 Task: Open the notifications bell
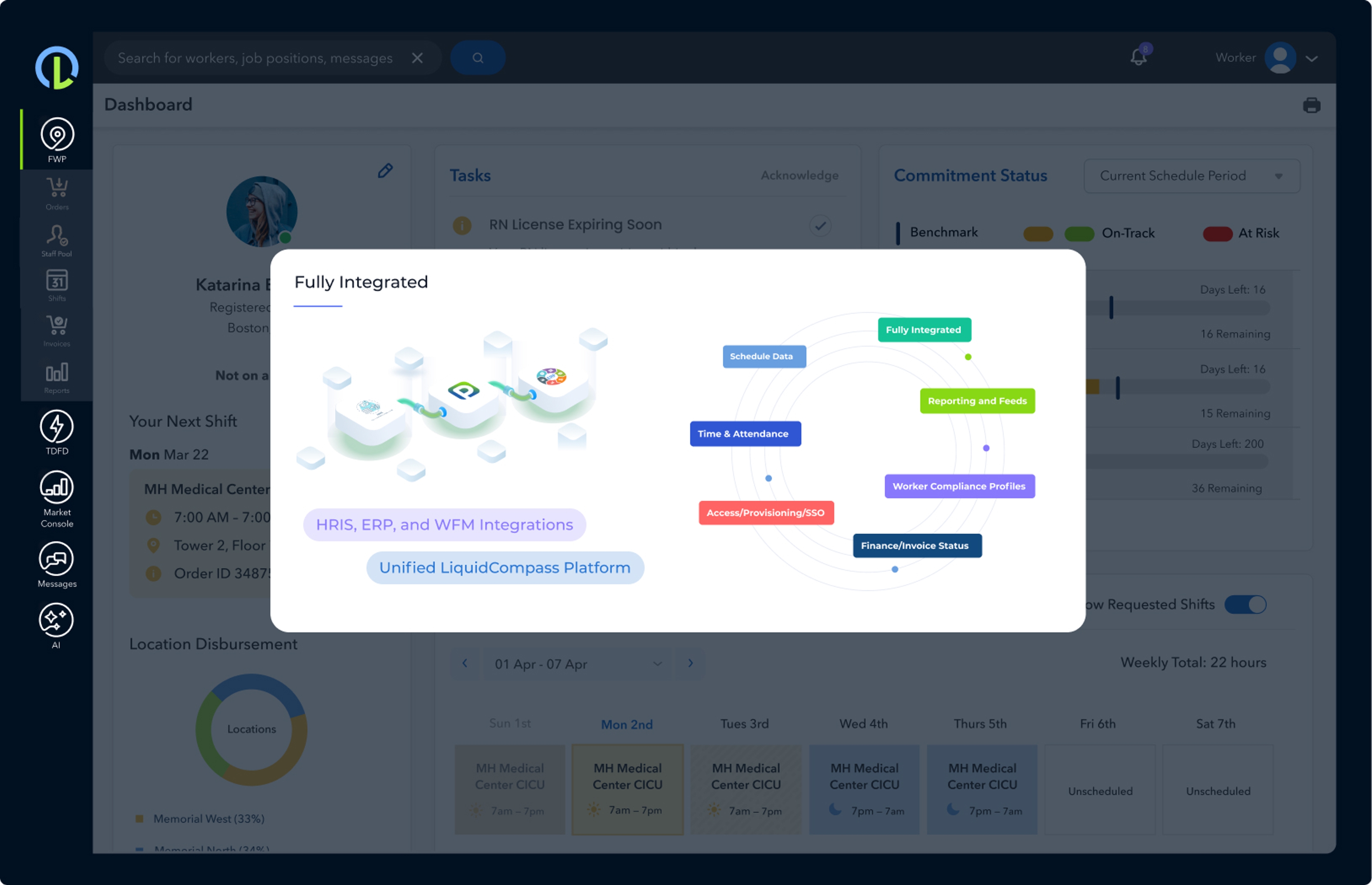[1139, 56]
